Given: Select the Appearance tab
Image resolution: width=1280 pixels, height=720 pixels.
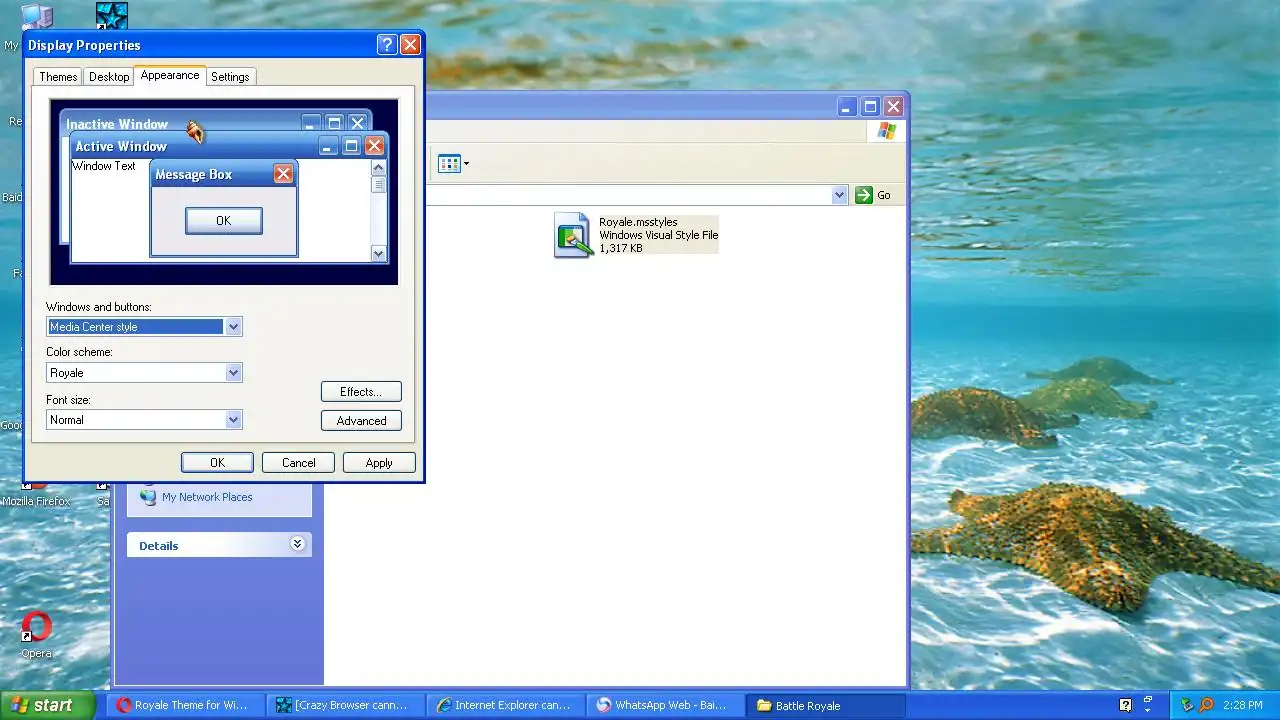Looking at the screenshot, I should (x=170, y=75).
